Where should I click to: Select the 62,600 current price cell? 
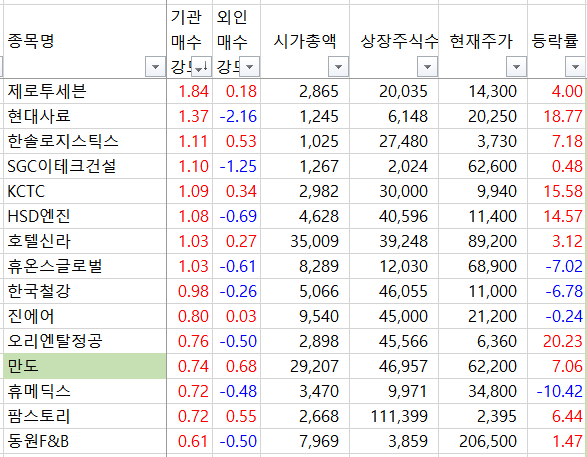[483, 166]
